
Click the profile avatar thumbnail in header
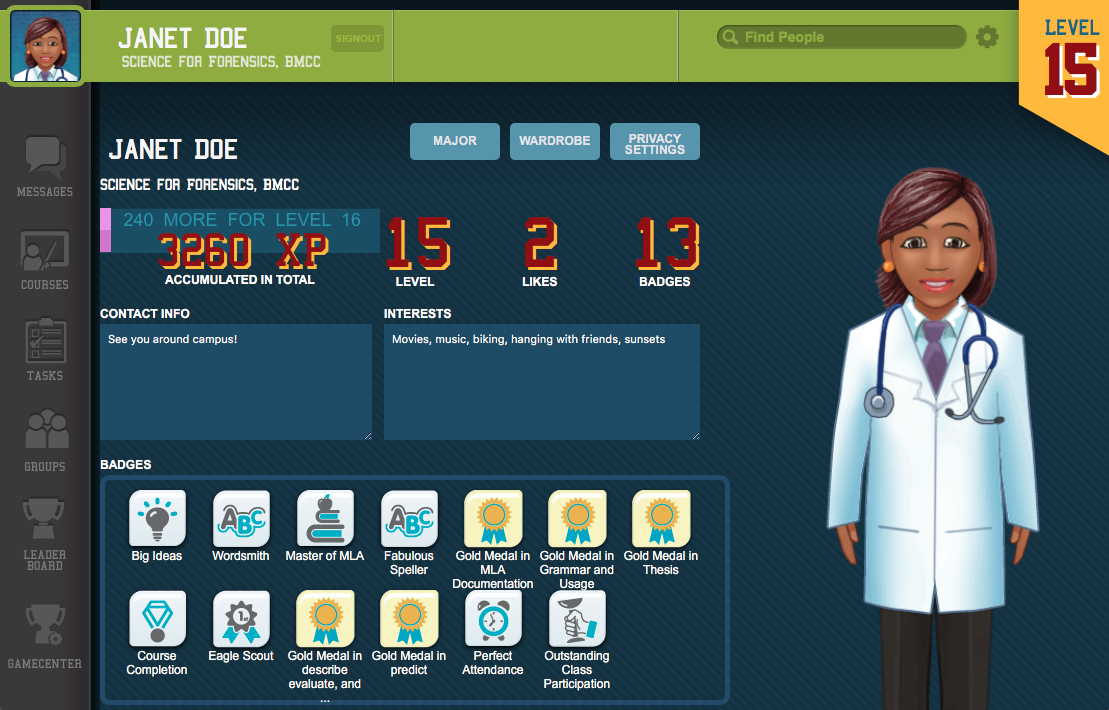46,46
